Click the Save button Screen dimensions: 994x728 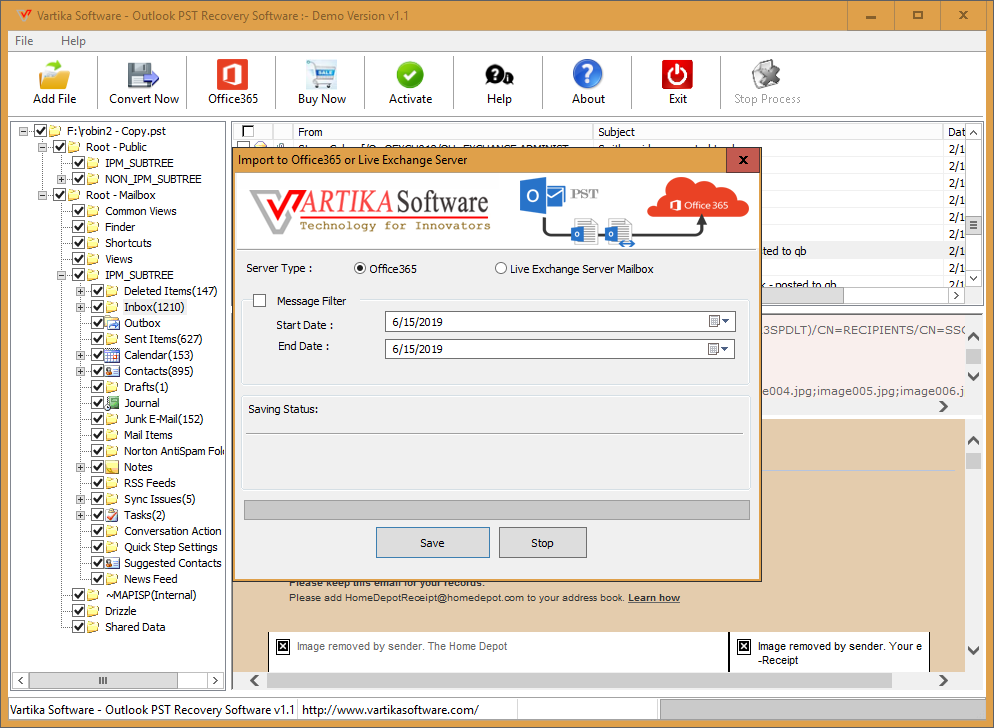432,543
